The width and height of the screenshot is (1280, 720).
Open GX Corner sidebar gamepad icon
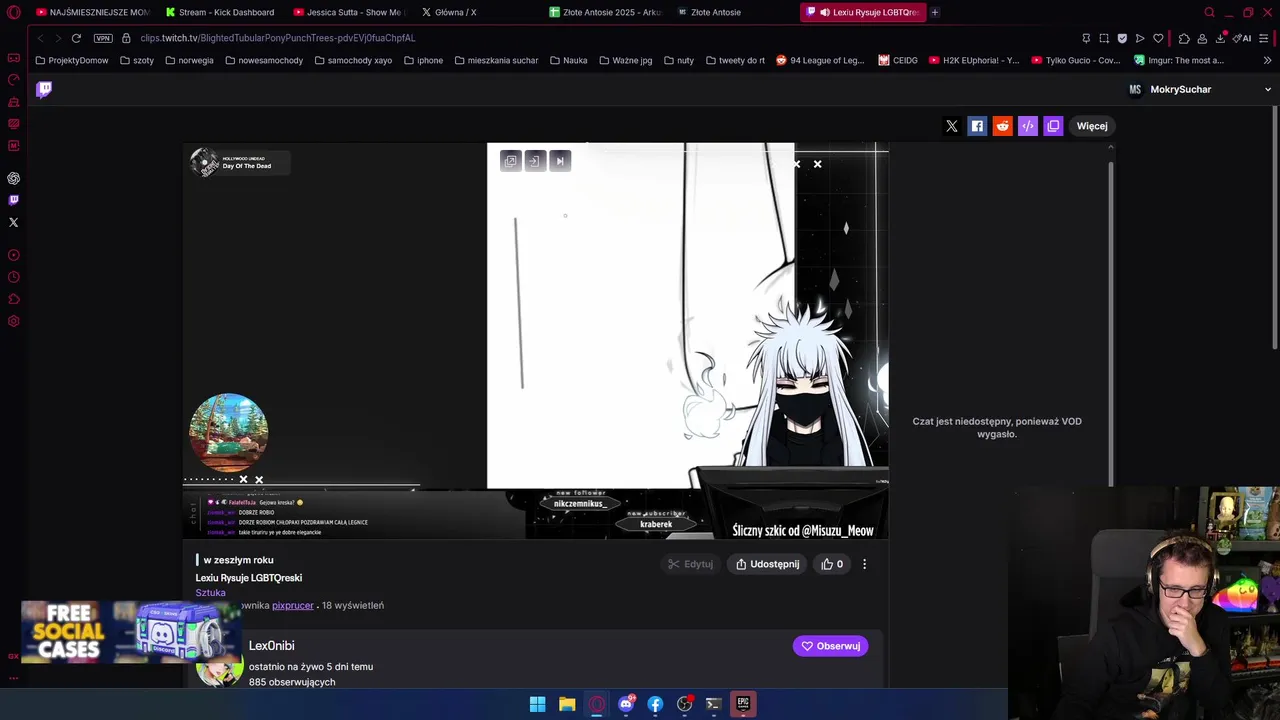click(x=13, y=58)
